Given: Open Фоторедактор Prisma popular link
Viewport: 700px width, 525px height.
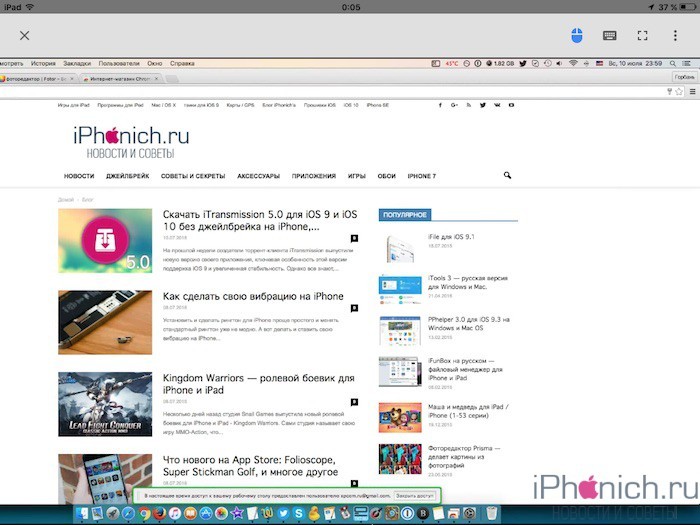Looking at the screenshot, I should tap(464, 457).
